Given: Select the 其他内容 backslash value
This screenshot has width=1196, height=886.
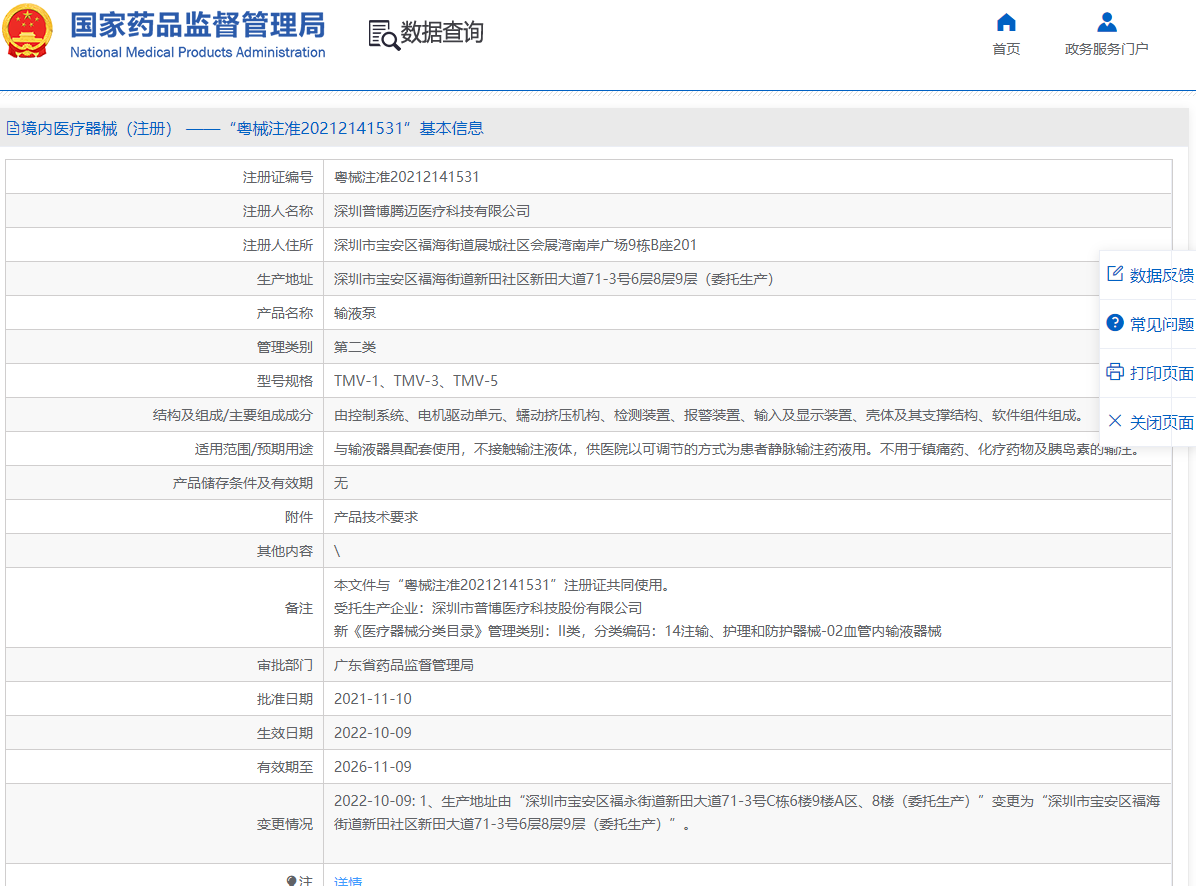Looking at the screenshot, I should click(337, 551).
